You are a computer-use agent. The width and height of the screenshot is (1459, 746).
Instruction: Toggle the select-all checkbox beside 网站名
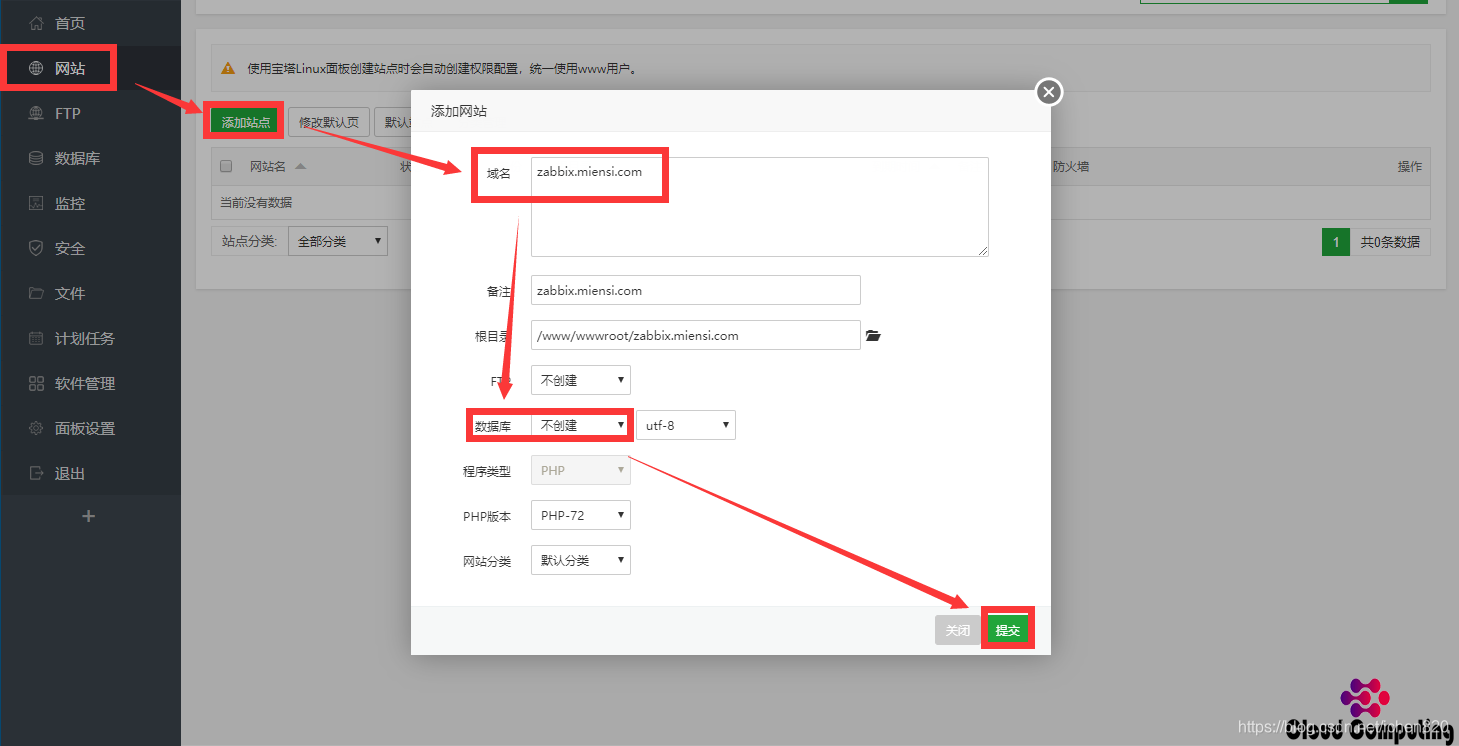coord(226,166)
